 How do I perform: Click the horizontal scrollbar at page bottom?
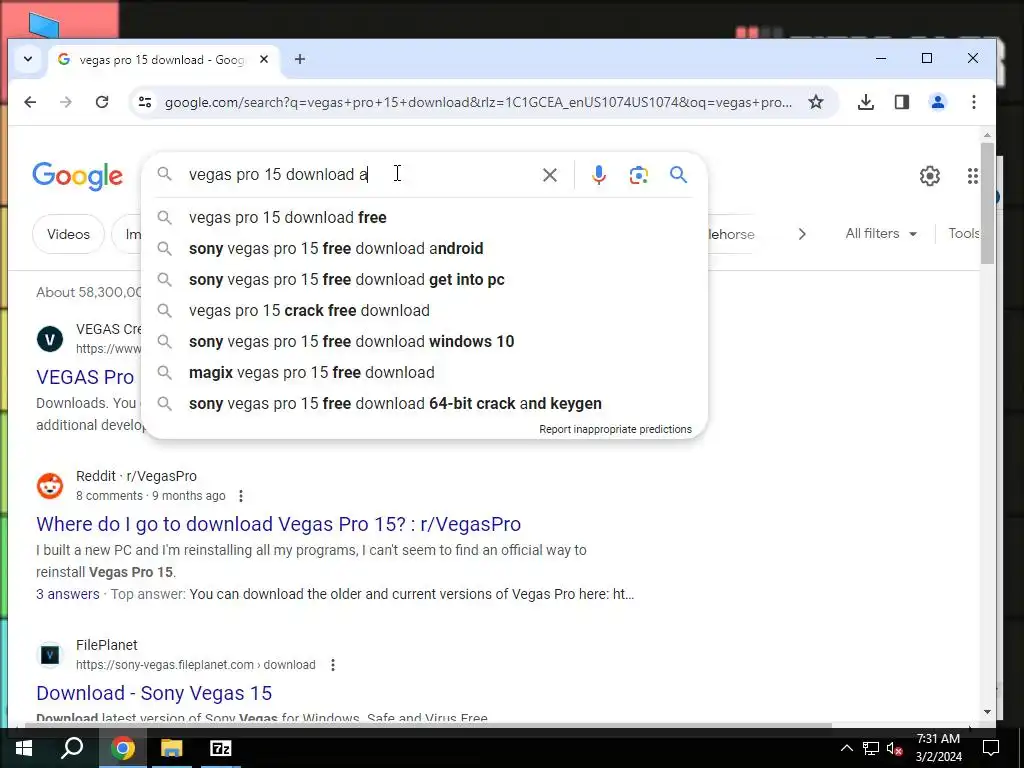[x=428, y=724]
